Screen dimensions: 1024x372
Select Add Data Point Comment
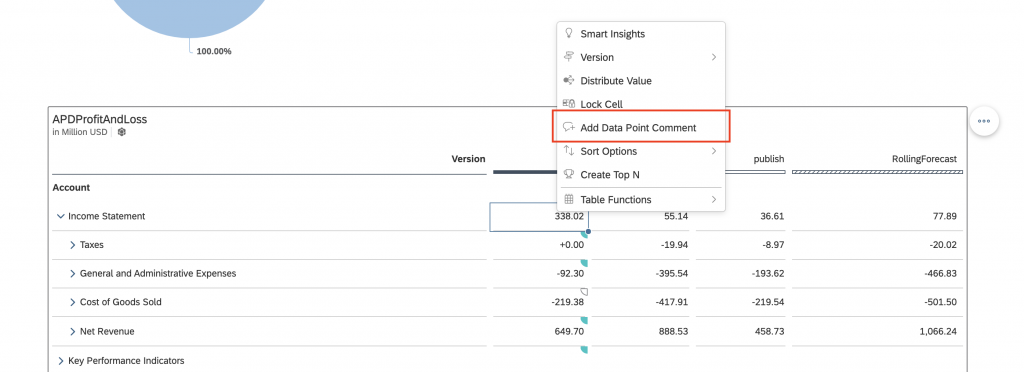641,128
